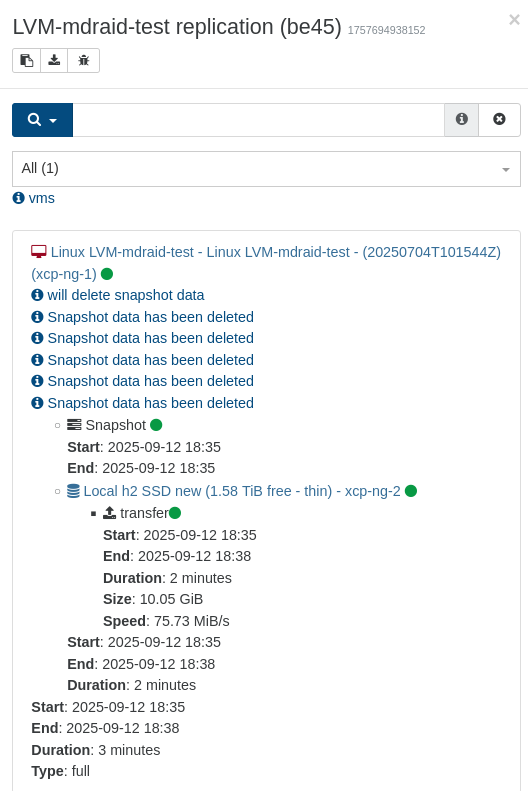The width and height of the screenshot is (528, 791).
Task: Click the vms info label
Action: click(x=34, y=198)
